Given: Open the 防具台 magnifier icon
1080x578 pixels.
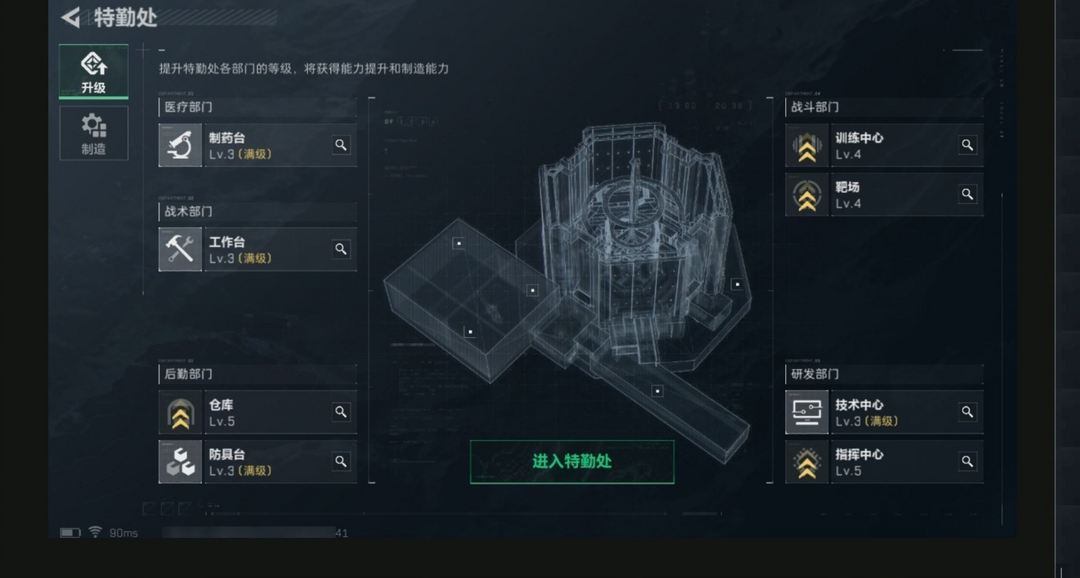Looking at the screenshot, I should [341, 462].
